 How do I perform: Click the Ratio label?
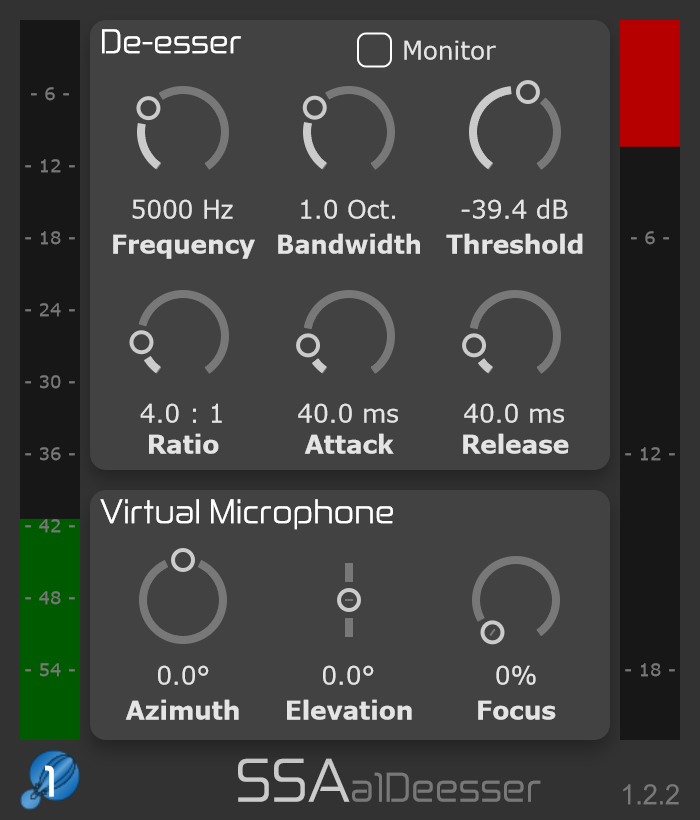coord(183,445)
